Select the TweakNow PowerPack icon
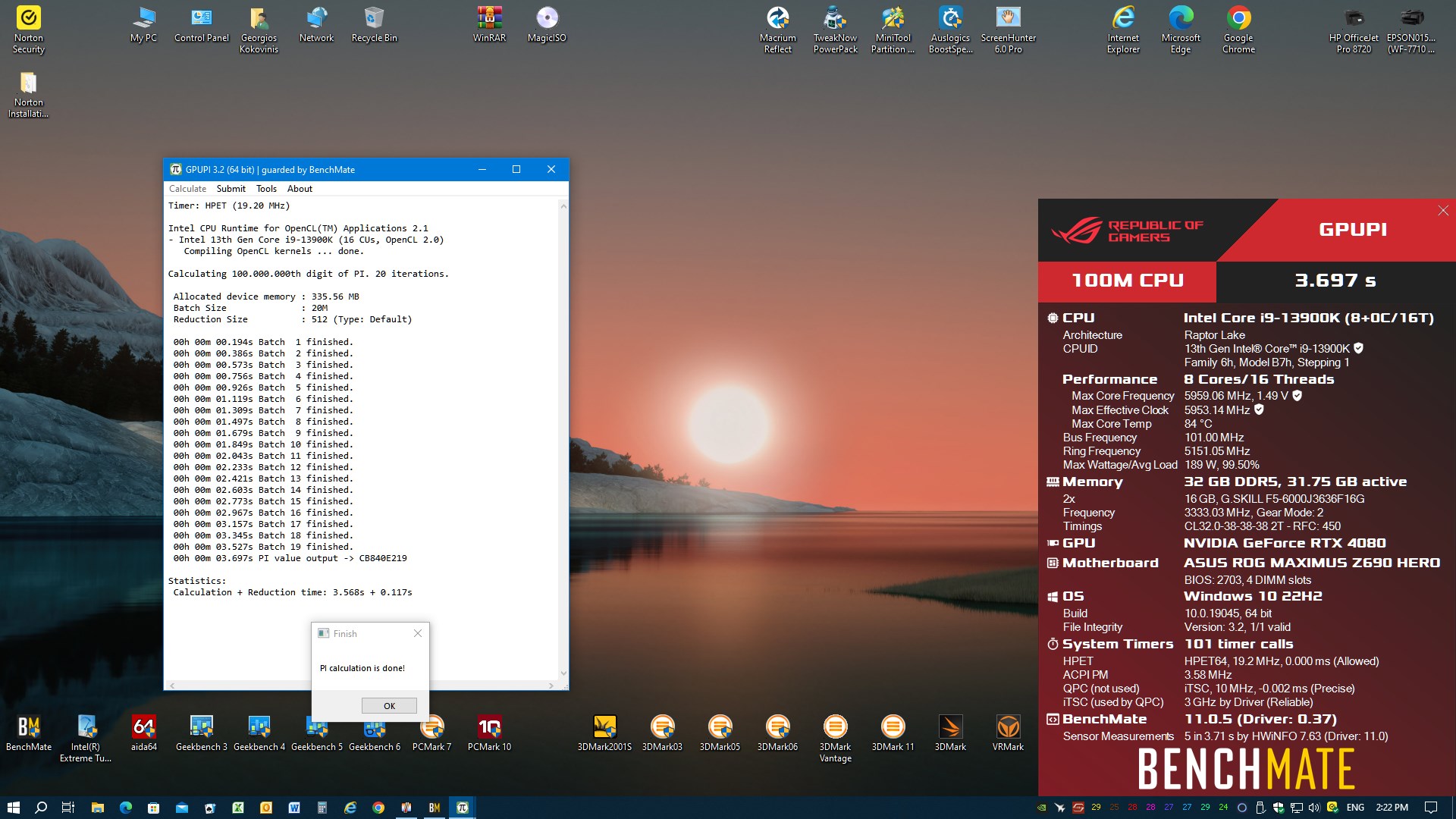The image size is (1456, 819). (835, 30)
